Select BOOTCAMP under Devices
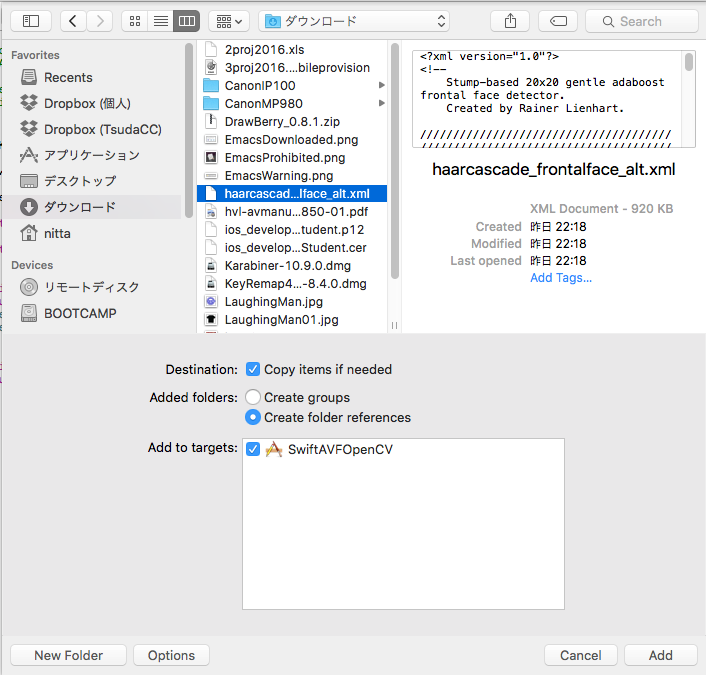 click(79, 313)
